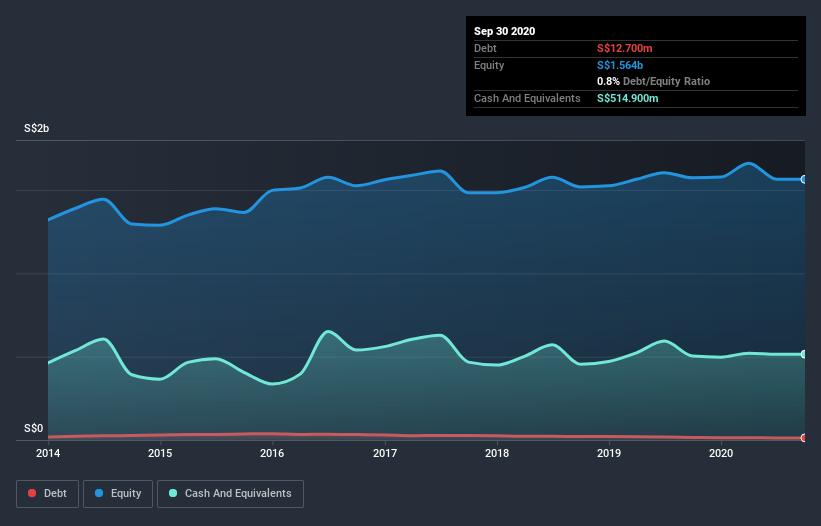Click the S$0 y-axis label
821x526 pixels.
34,428
